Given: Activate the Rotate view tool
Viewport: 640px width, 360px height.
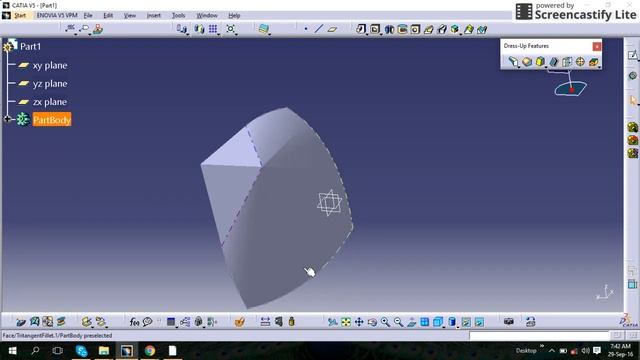Looking at the screenshot, I should click(372, 322).
